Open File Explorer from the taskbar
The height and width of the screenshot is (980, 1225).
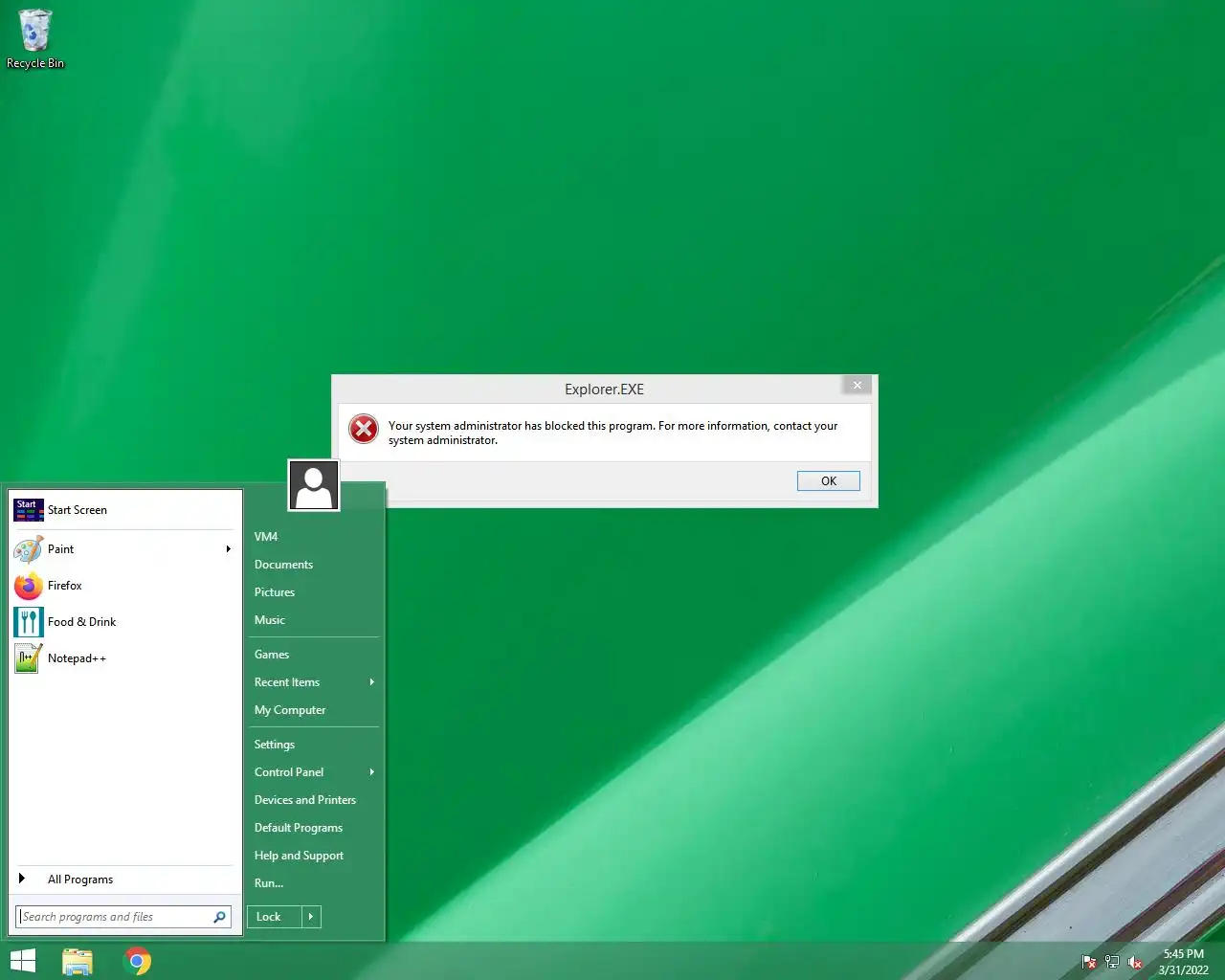click(x=78, y=961)
